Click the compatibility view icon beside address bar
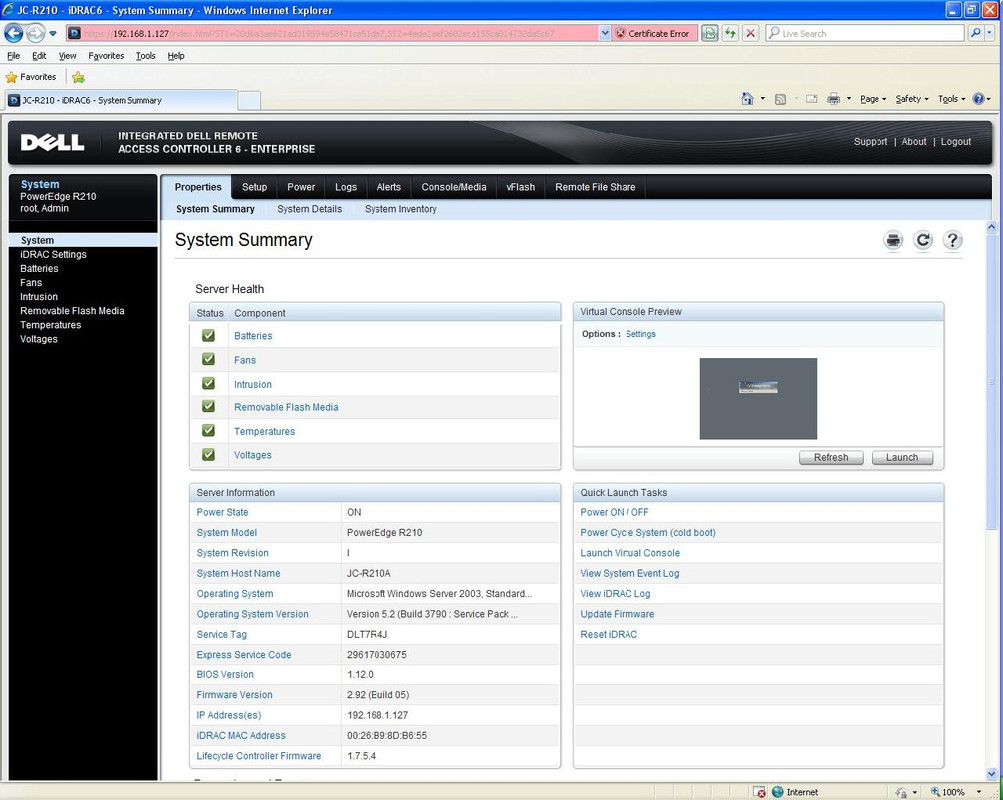 coord(709,33)
